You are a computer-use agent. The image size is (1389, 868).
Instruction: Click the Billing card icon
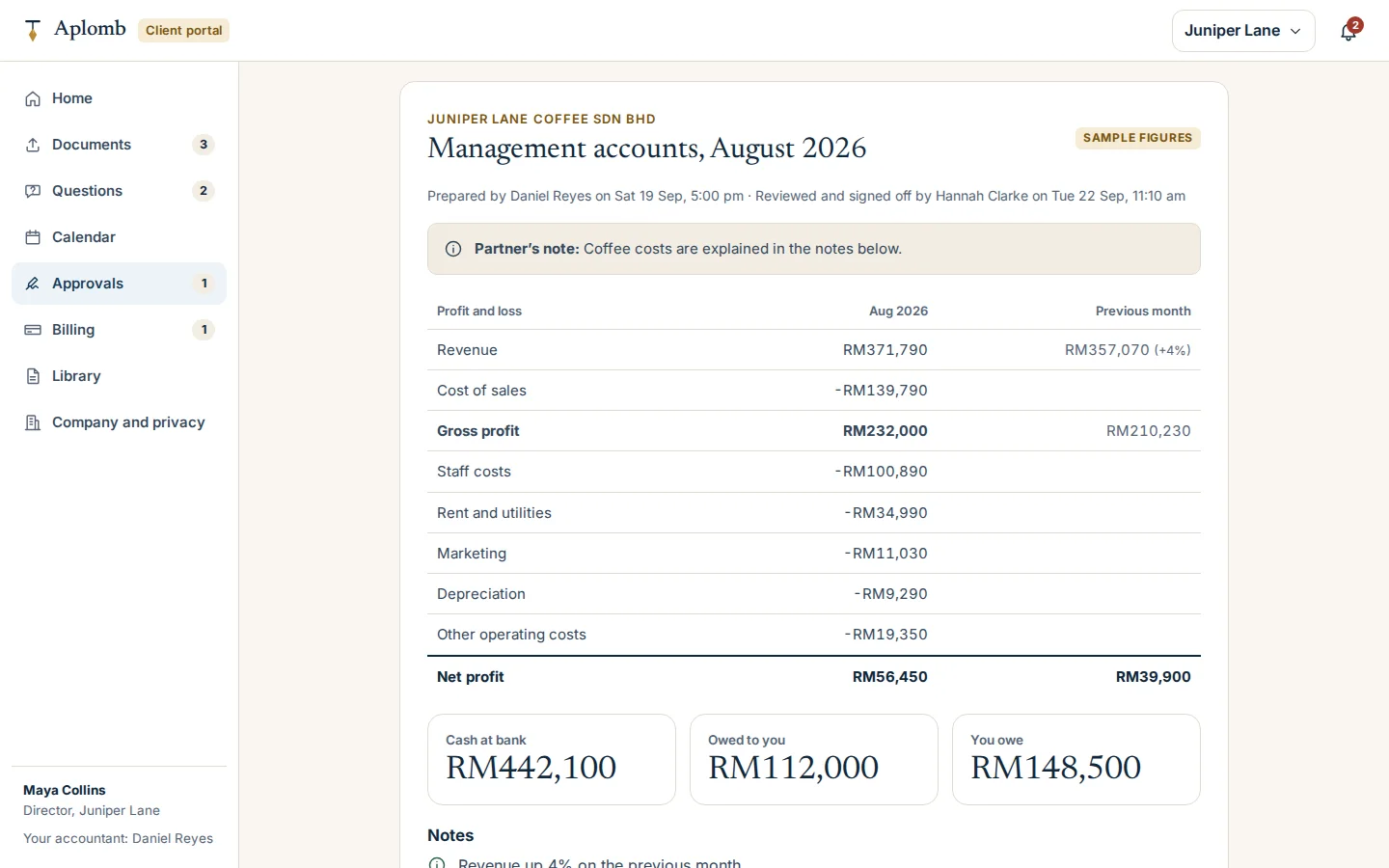33,330
